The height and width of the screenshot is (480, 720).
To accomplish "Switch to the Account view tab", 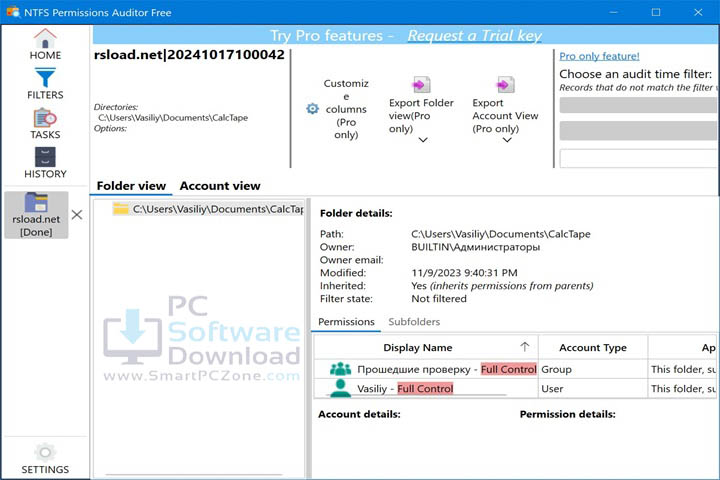I will click(x=220, y=186).
